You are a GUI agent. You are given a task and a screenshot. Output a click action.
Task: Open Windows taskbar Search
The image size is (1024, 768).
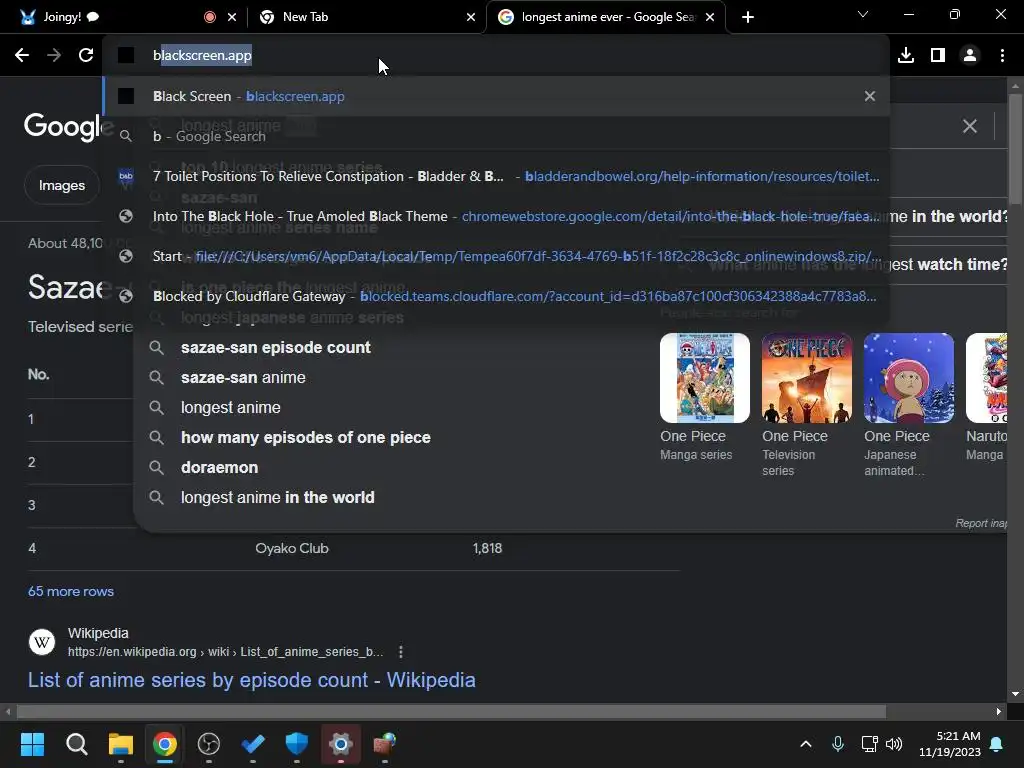76,744
